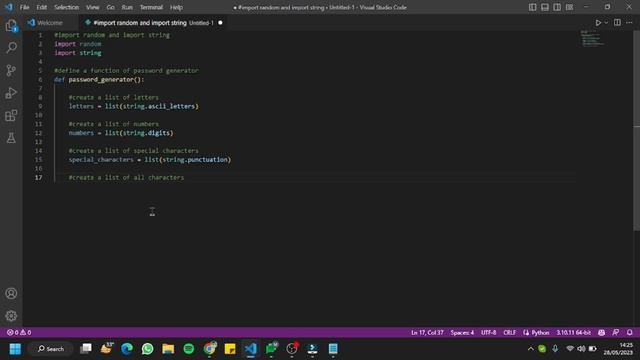Show errors and warnings in status bar
The image size is (640, 360).
[x=19, y=333]
